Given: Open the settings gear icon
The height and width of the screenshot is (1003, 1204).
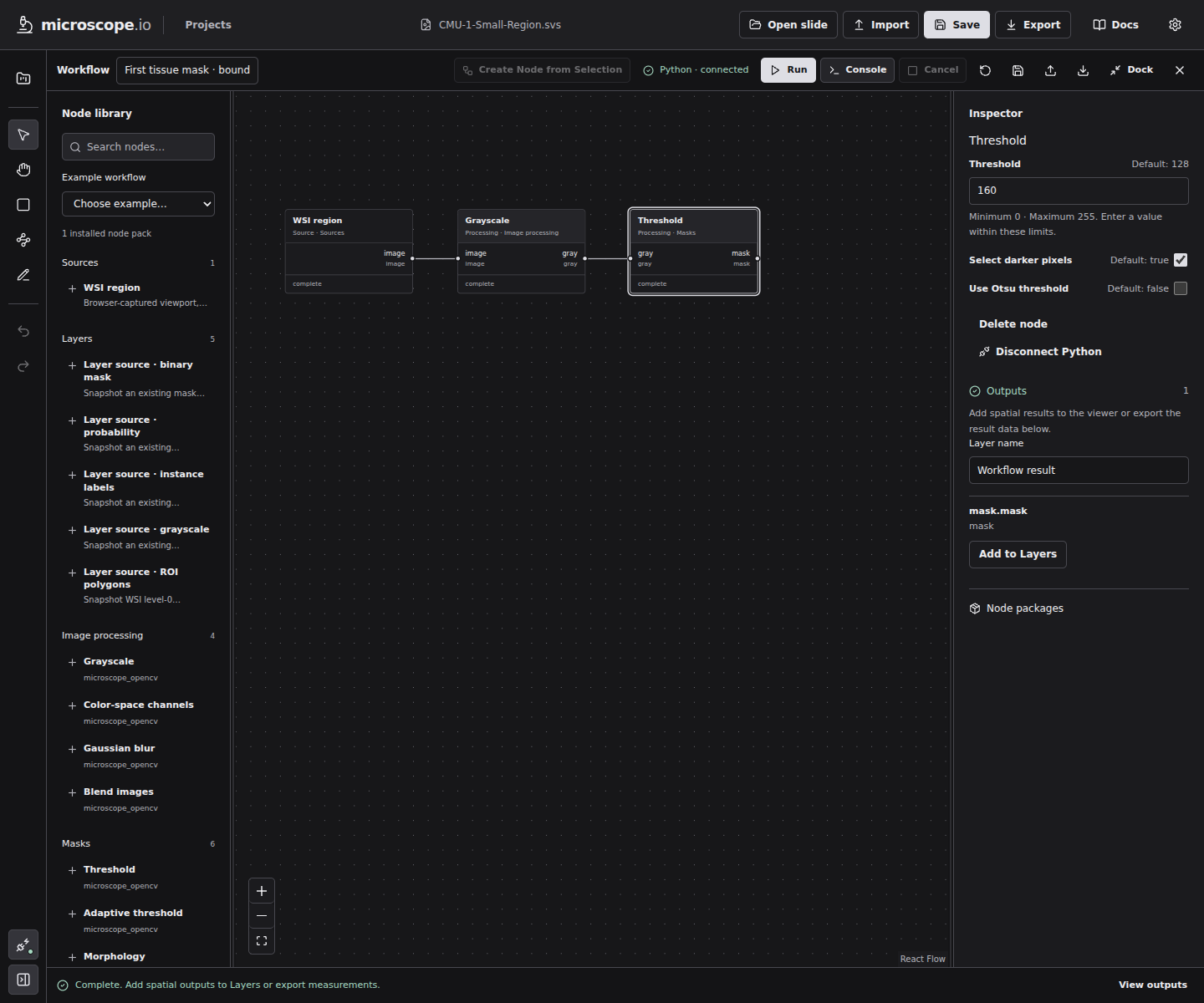Looking at the screenshot, I should (1175, 25).
